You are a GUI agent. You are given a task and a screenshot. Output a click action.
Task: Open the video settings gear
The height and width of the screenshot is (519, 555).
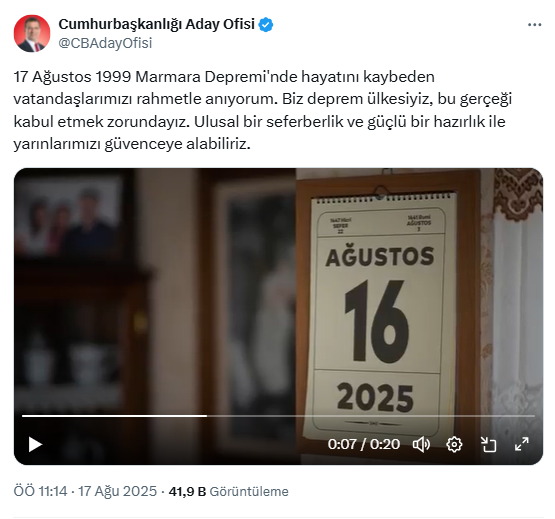click(454, 444)
